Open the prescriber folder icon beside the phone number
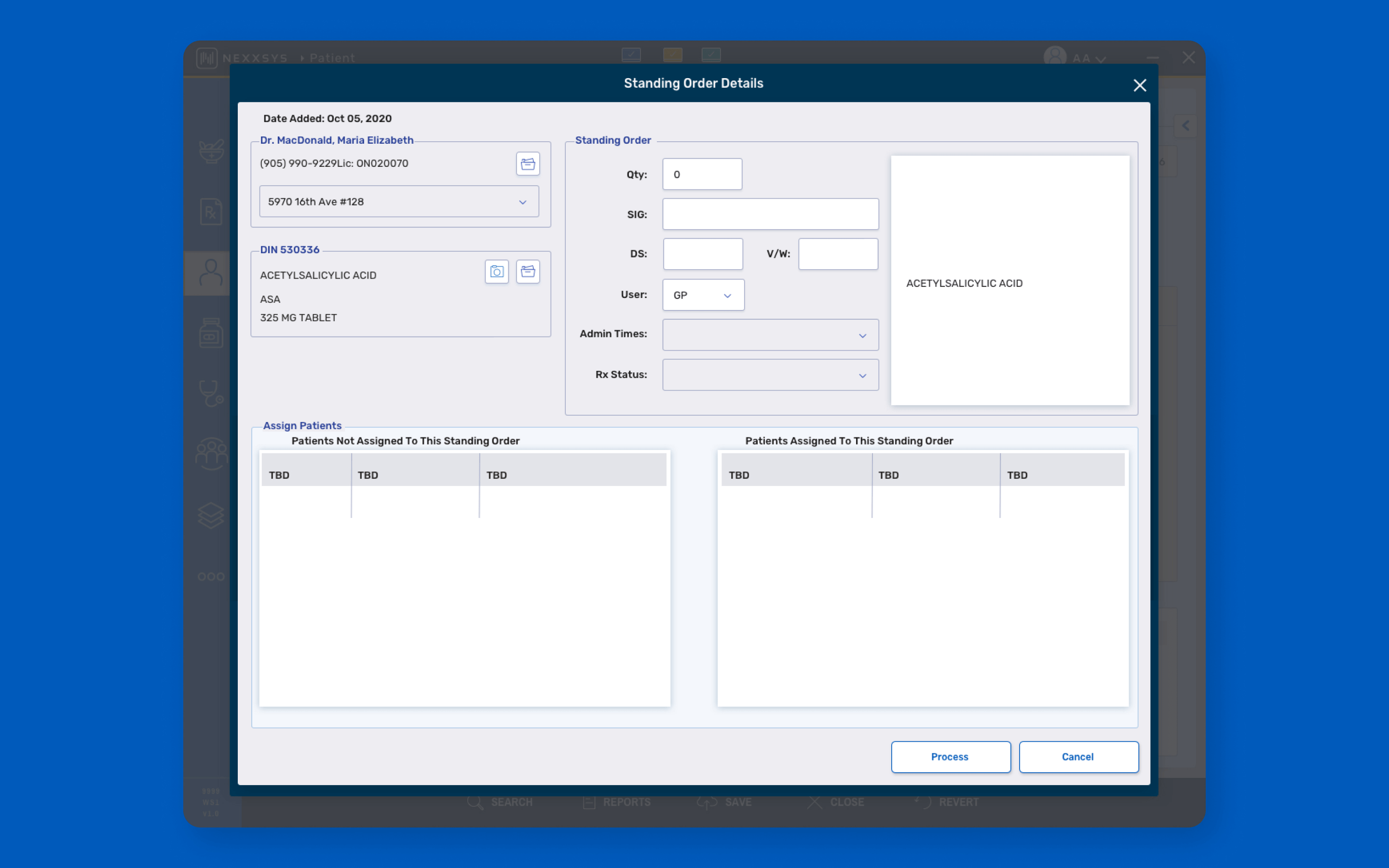Viewport: 1389px width, 868px height. point(528,163)
